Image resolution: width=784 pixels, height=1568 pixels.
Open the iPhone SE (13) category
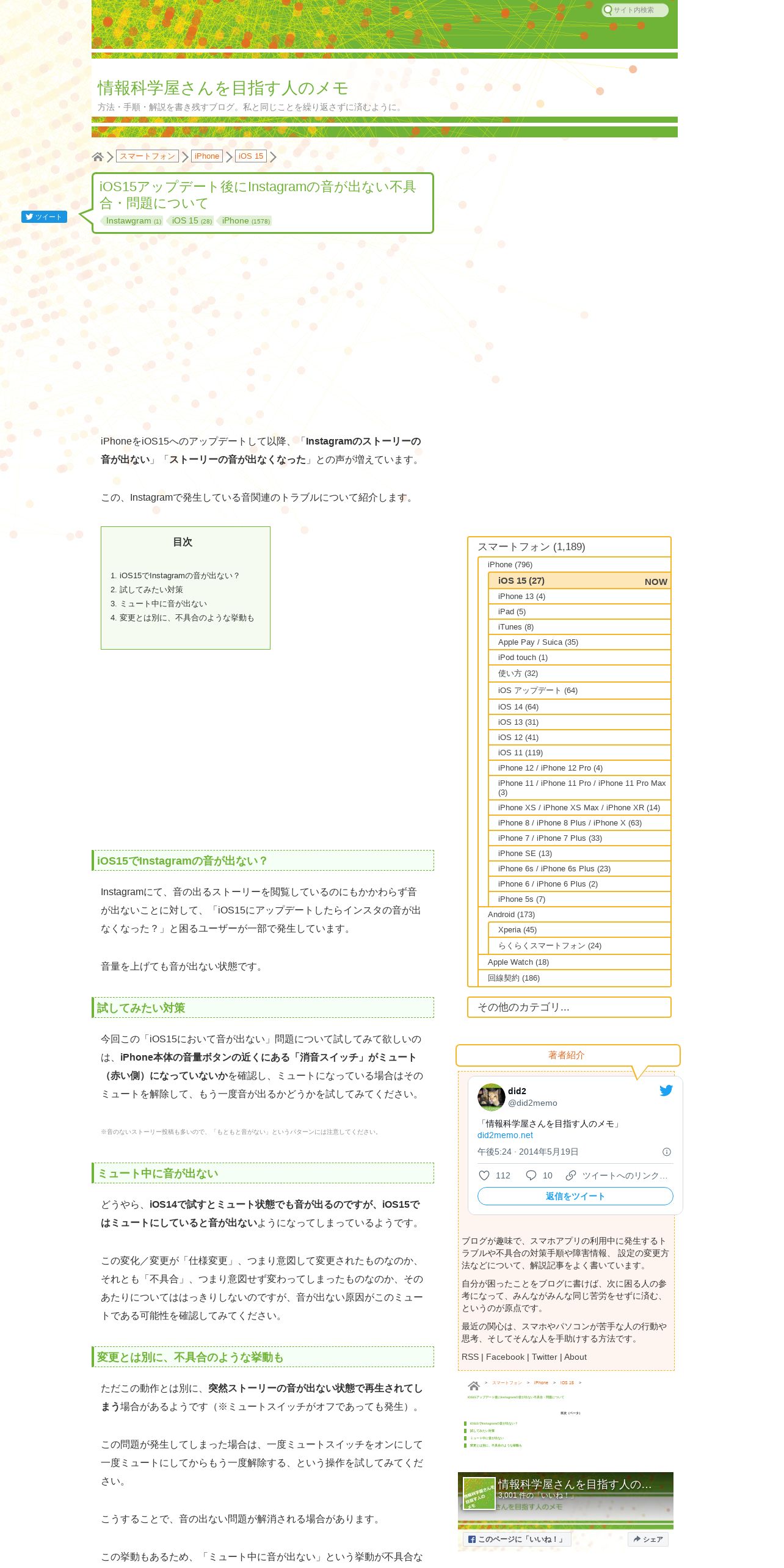(579, 854)
